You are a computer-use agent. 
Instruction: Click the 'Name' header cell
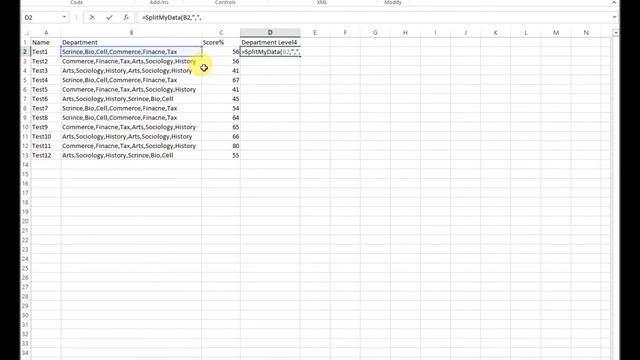[x=46, y=42]
